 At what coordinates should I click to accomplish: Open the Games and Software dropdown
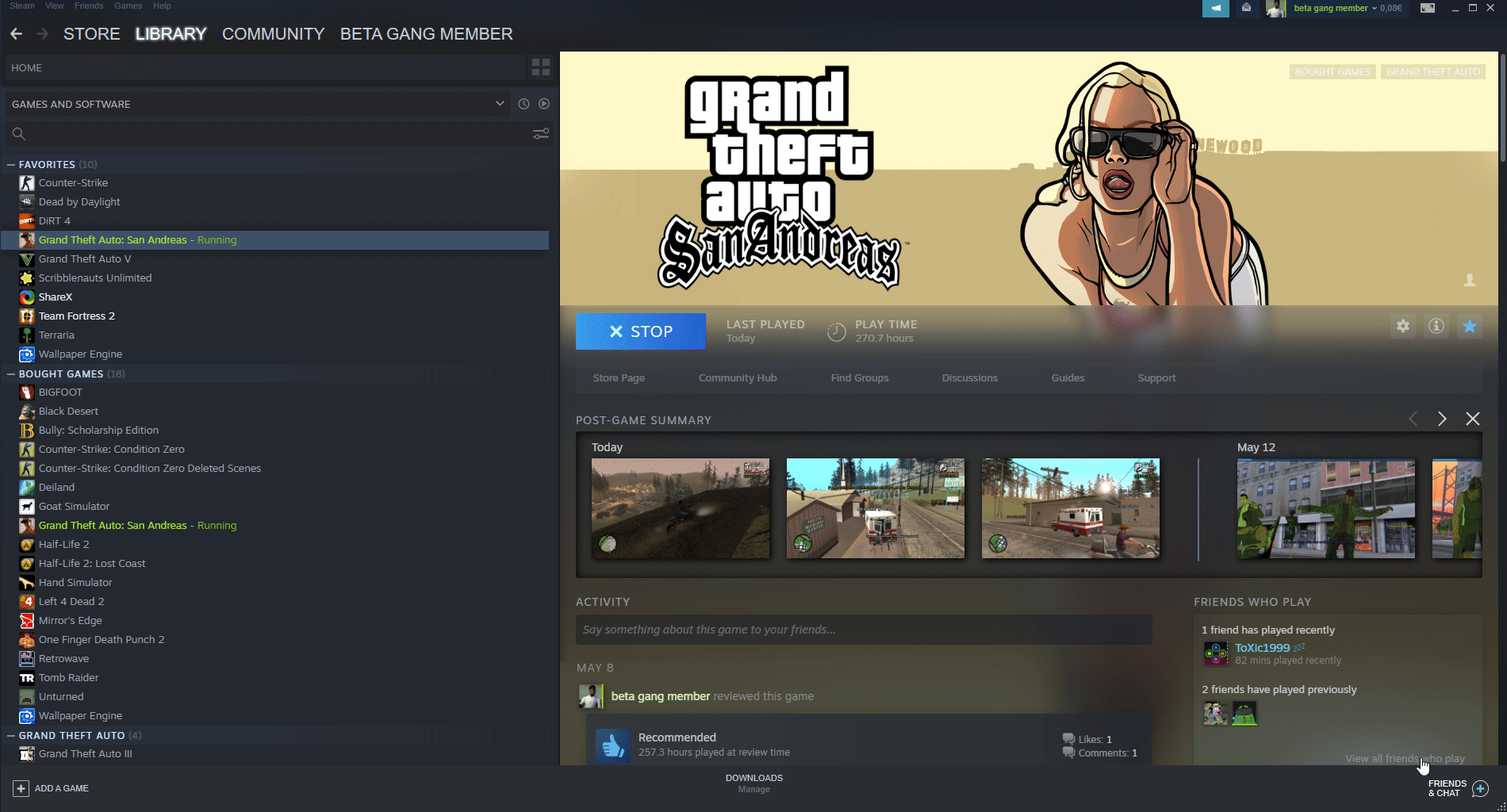(x=259, y=104)
